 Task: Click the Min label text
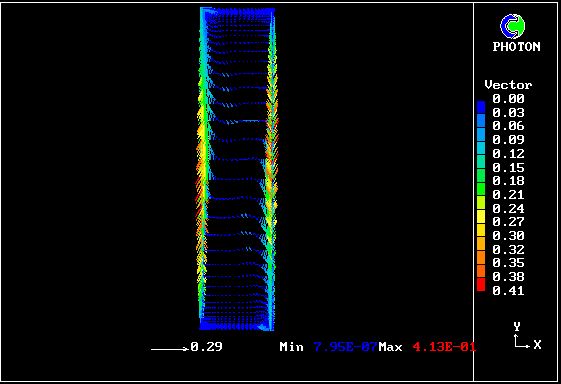coord(291,347)
